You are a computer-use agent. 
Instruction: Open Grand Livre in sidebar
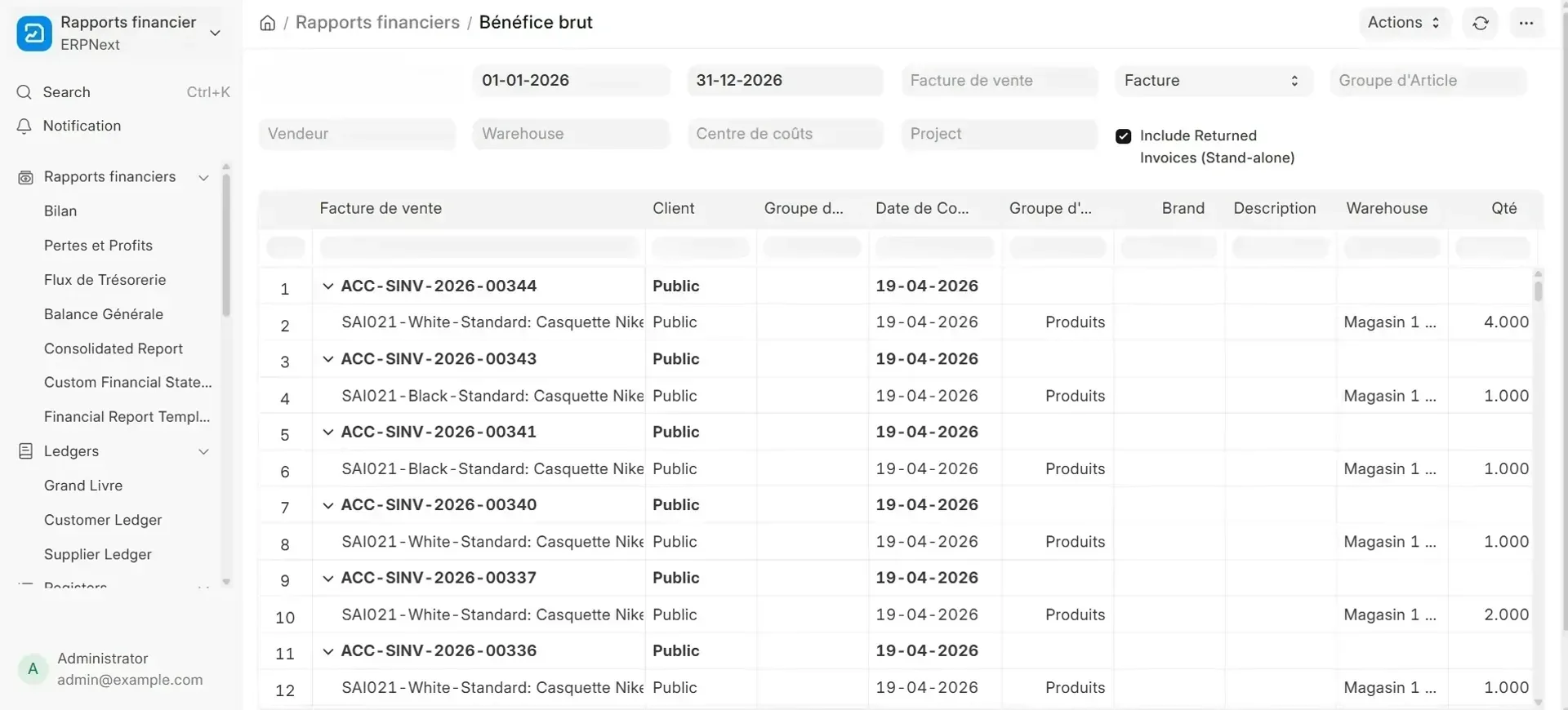tap(83, 486)
